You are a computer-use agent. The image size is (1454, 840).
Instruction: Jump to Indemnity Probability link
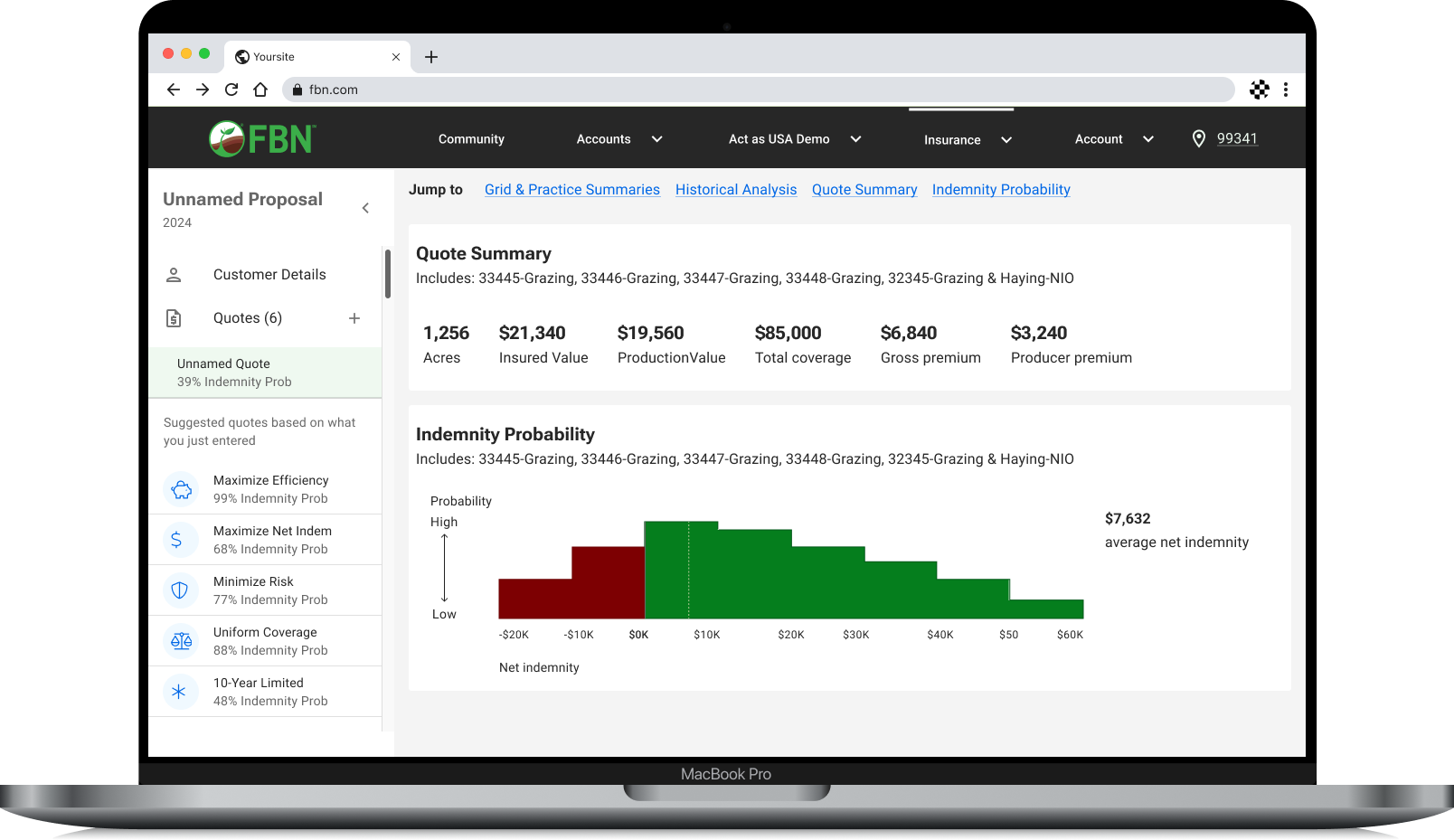pos(1001,190)
